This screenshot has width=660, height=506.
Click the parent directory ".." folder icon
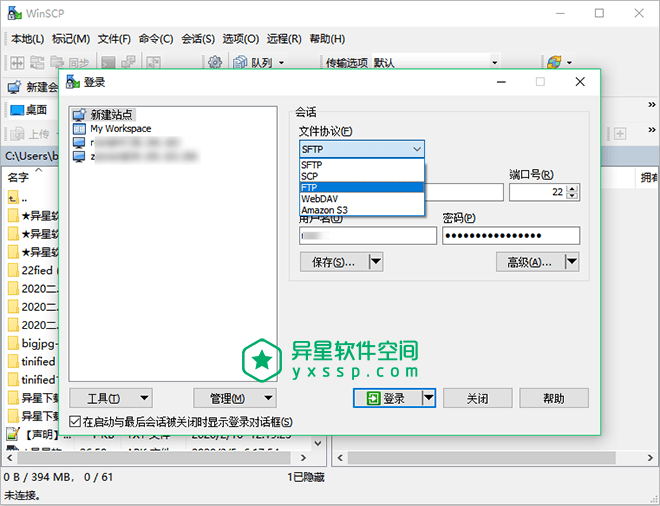[13, 197]
